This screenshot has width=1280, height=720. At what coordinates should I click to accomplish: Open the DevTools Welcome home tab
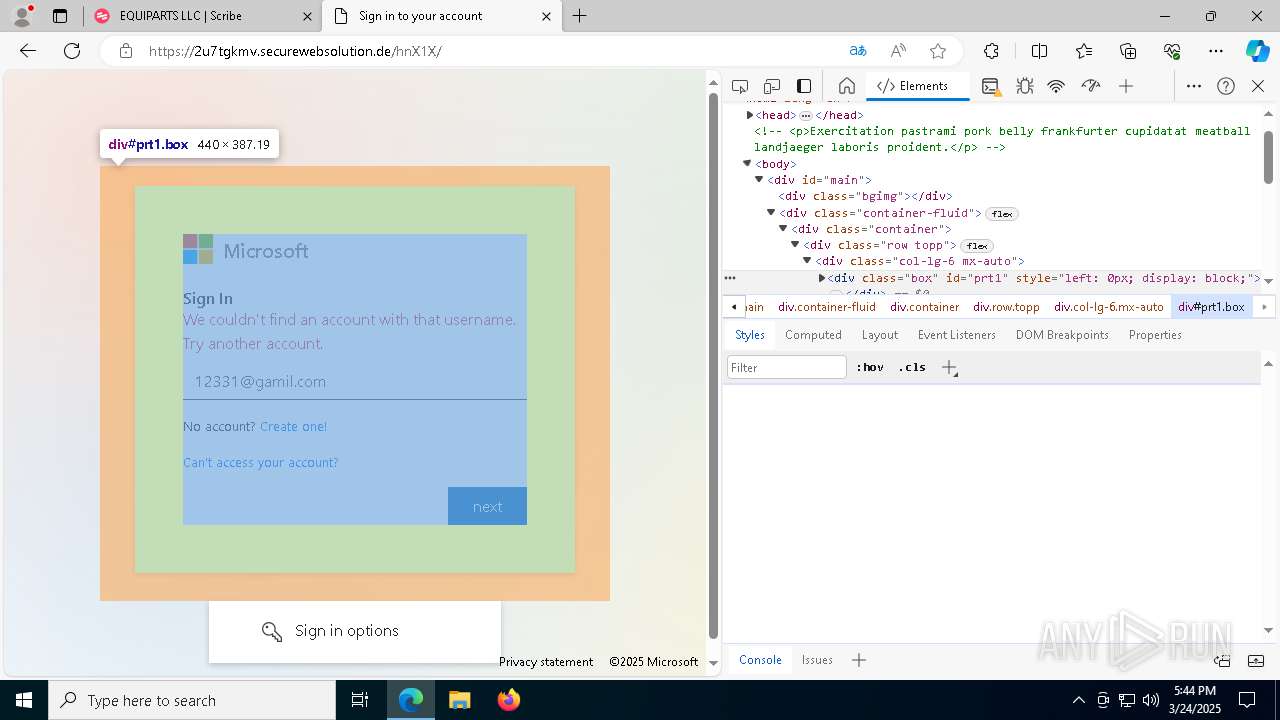click(846, 86)
